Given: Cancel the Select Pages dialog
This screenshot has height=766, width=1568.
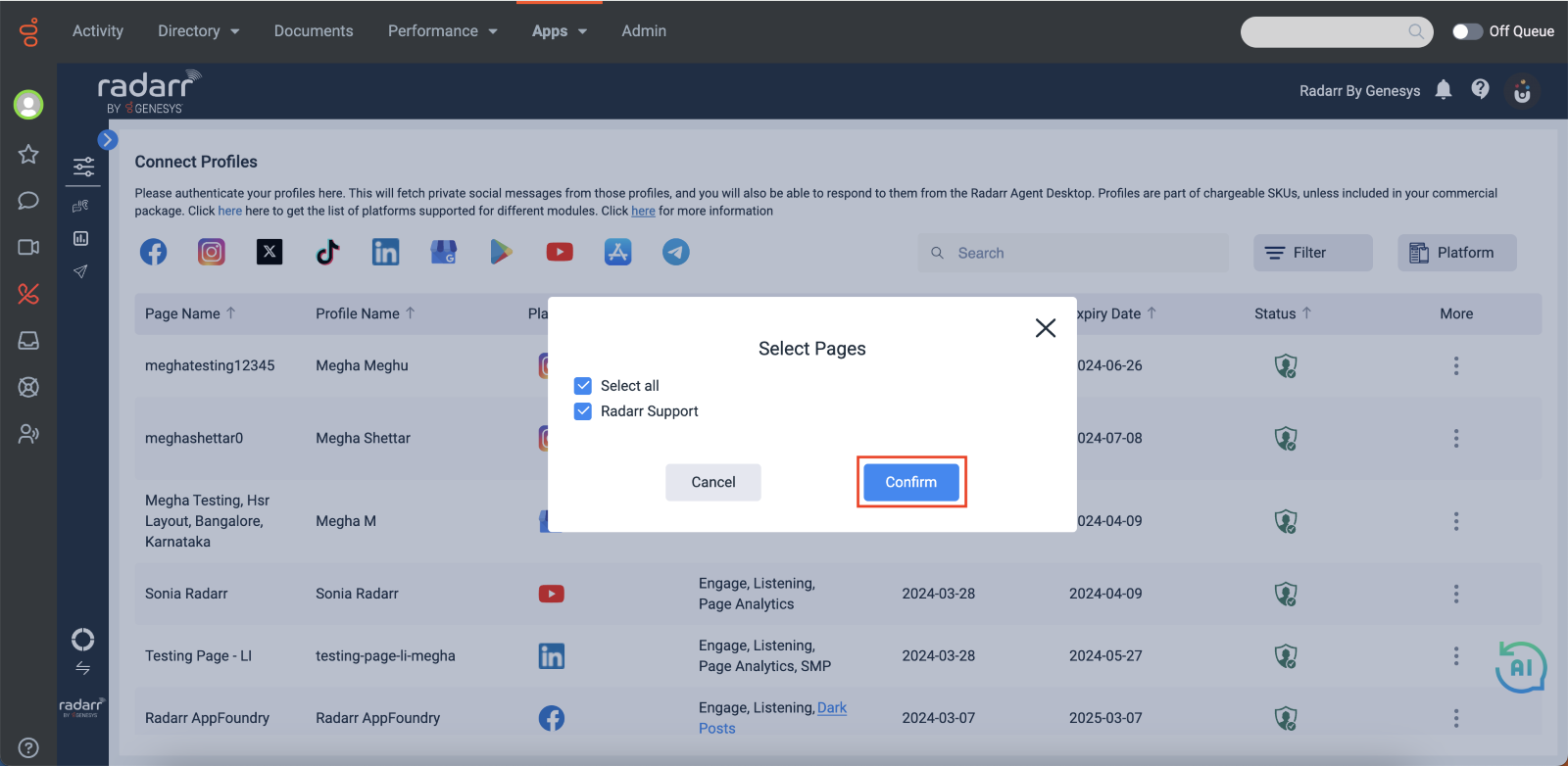Looking at the screenshot, I should [713, 482].
